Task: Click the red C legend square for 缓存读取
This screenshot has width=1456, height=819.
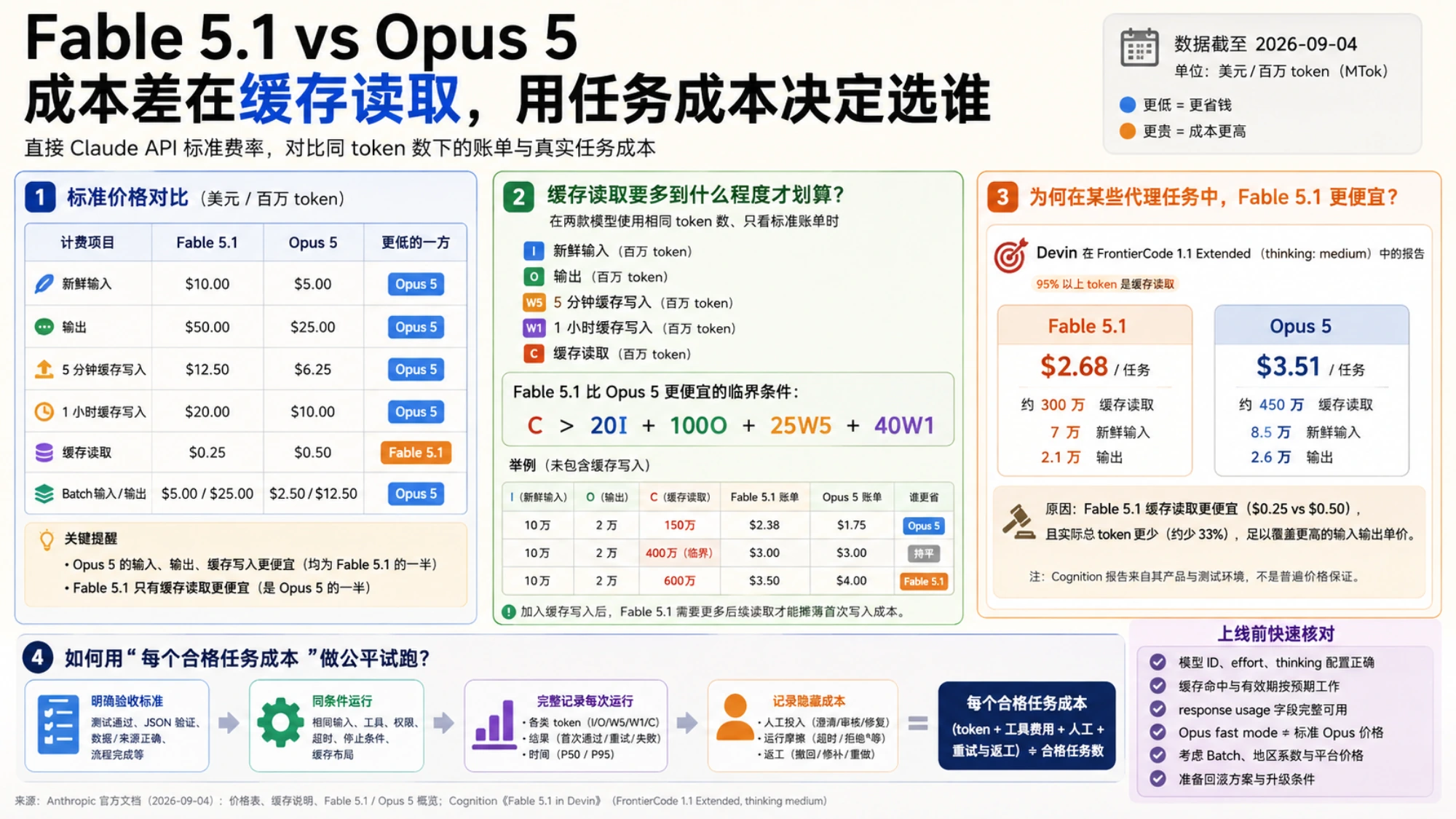Action: coord(534,354)
